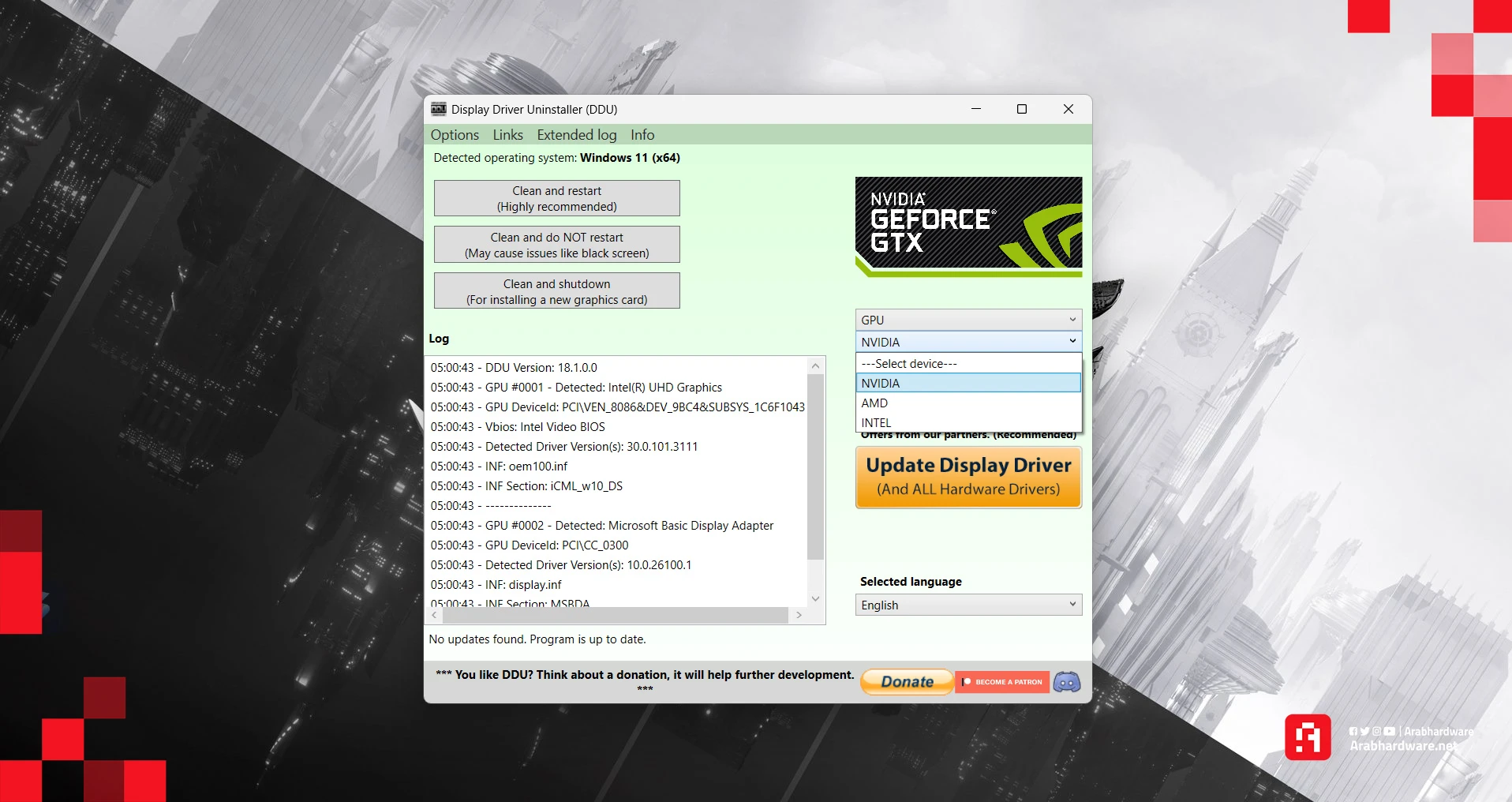Select log line INF Section: iCML_w10_DS
The height and width of the screenshot is (802, 1512).
point(526,485)
